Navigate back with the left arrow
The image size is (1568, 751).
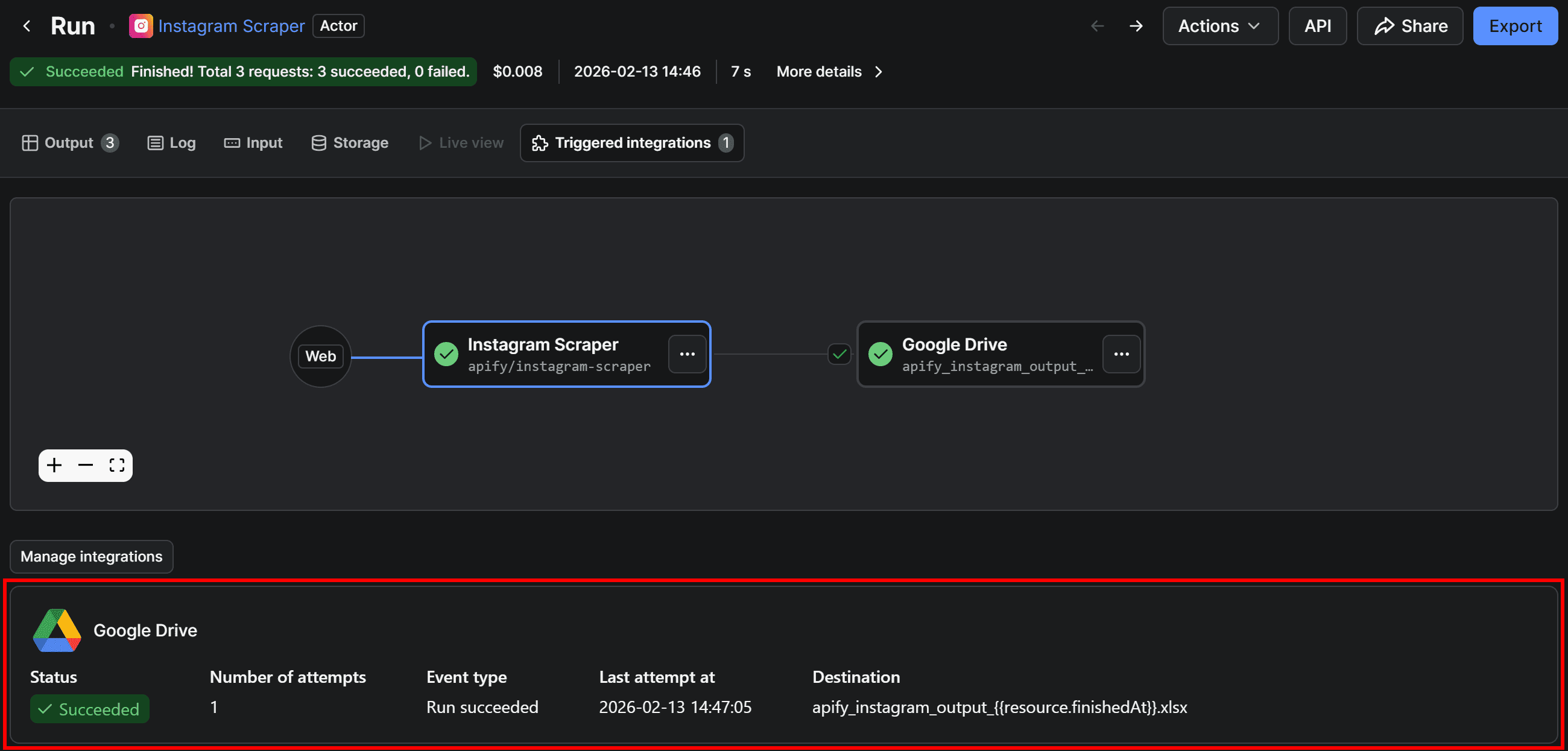1097,26
